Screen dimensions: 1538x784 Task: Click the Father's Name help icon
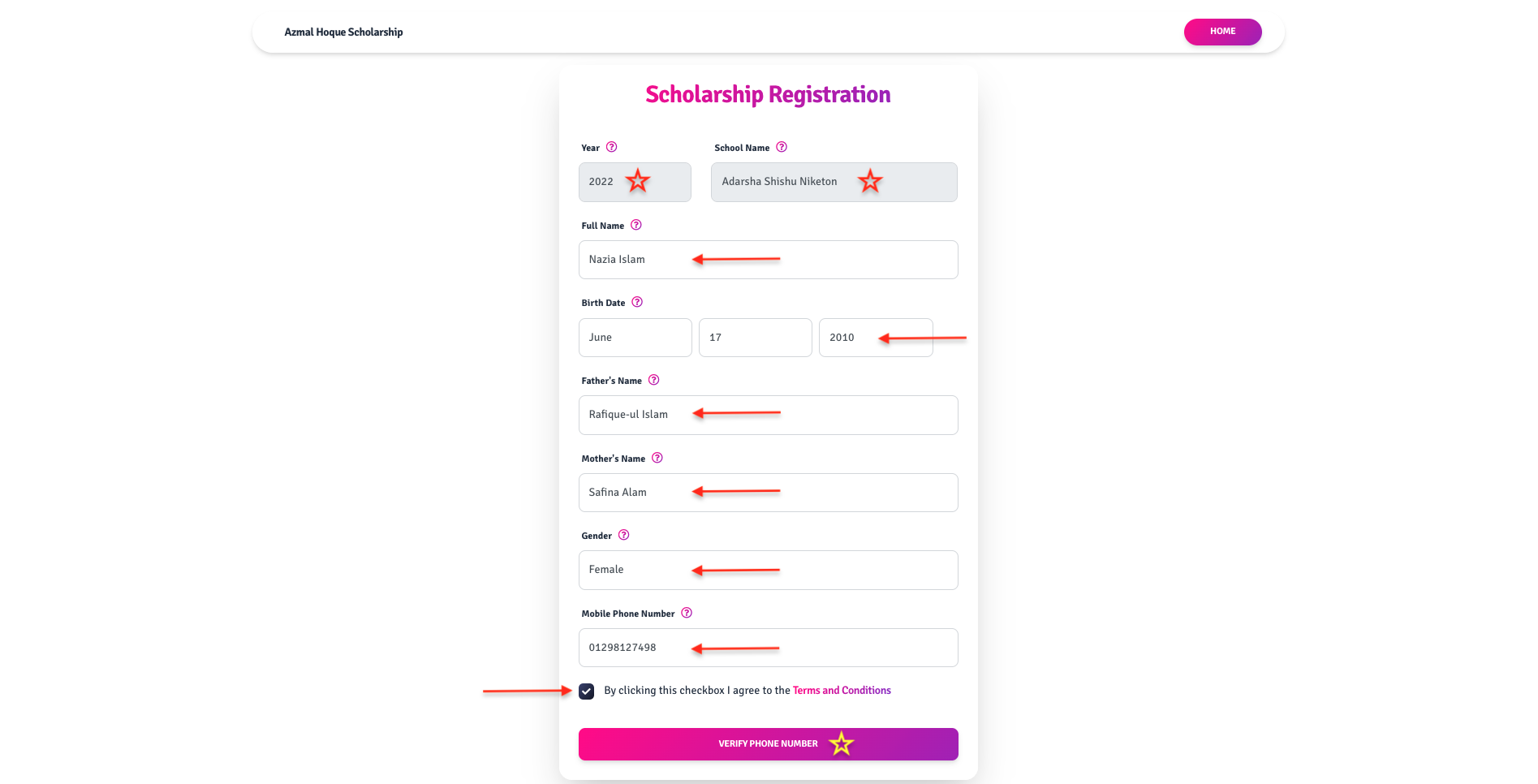[653, 380]
